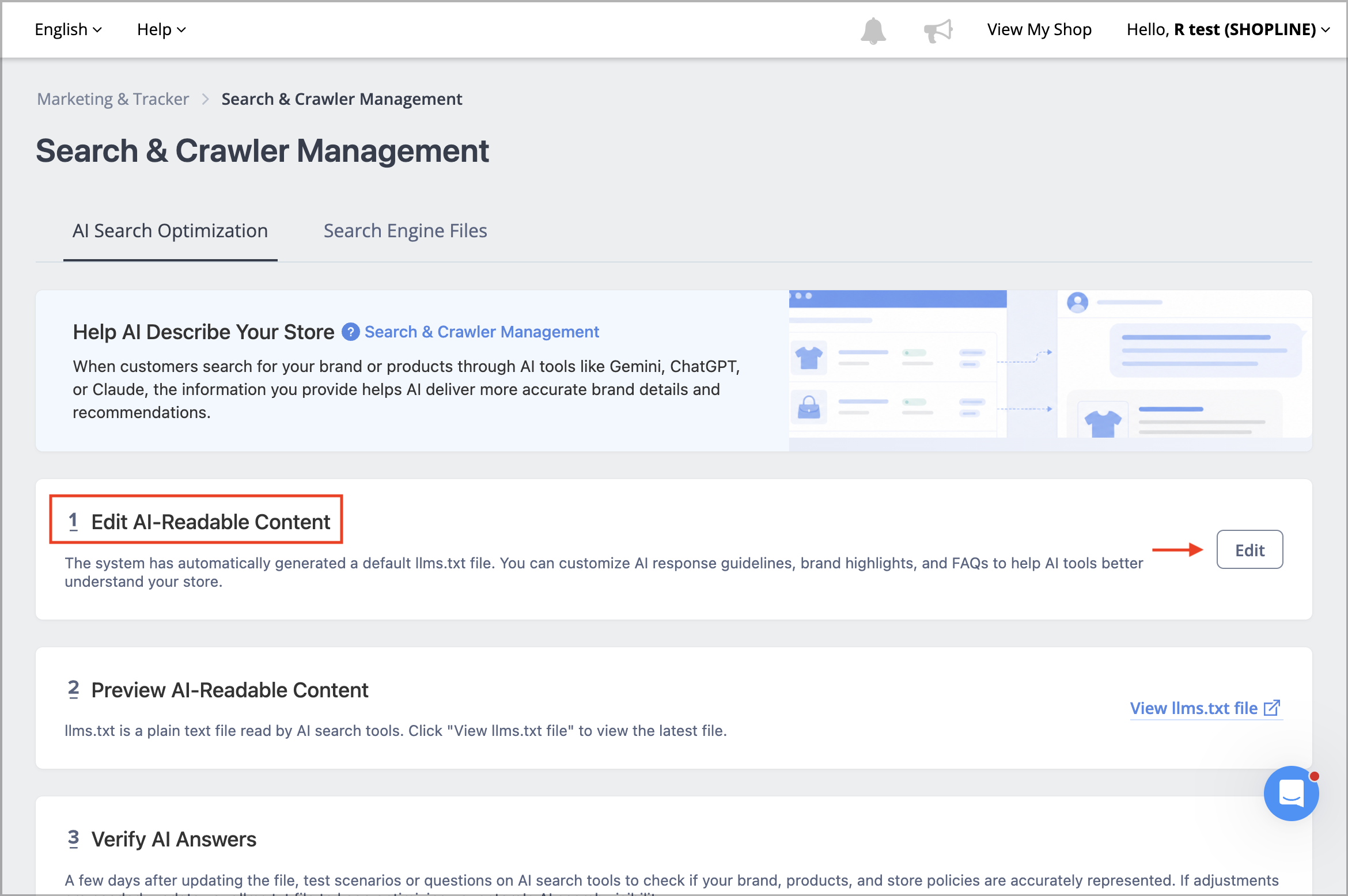Switch to AI Search Optimization tab

170,231
